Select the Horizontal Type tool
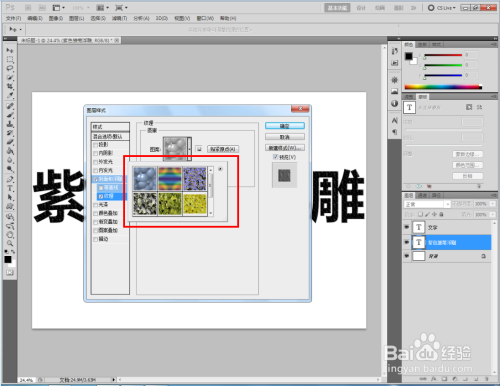The image size is (500, 386). 10,188
